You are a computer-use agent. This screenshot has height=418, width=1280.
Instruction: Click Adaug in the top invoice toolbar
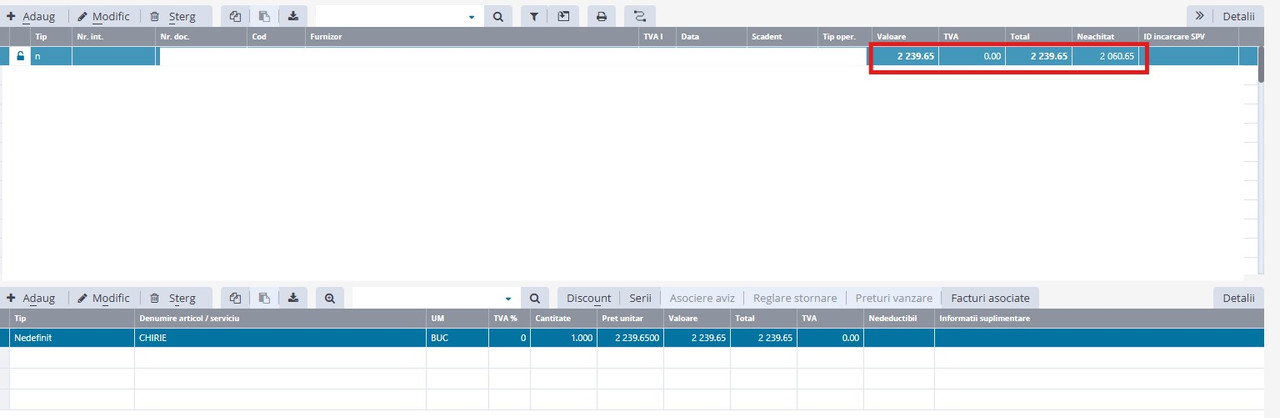[x=31, y=16]
